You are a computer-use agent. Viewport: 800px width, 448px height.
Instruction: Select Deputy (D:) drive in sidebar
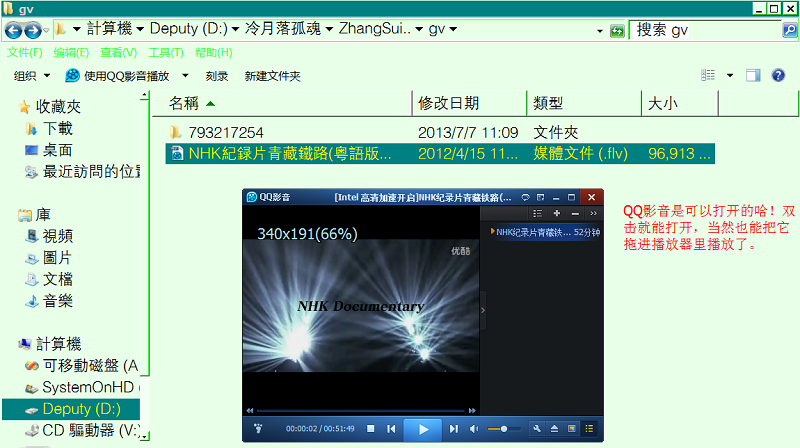[x=71, y=409]
